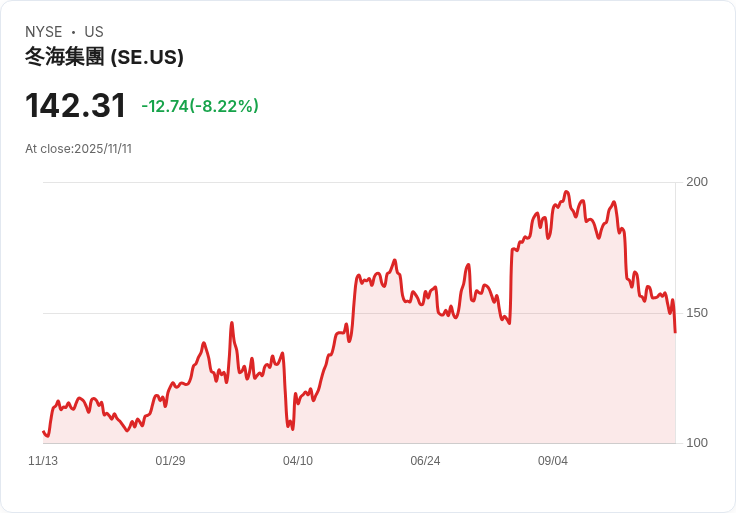Click the sharp dip low before 04/10

[292, 429]
